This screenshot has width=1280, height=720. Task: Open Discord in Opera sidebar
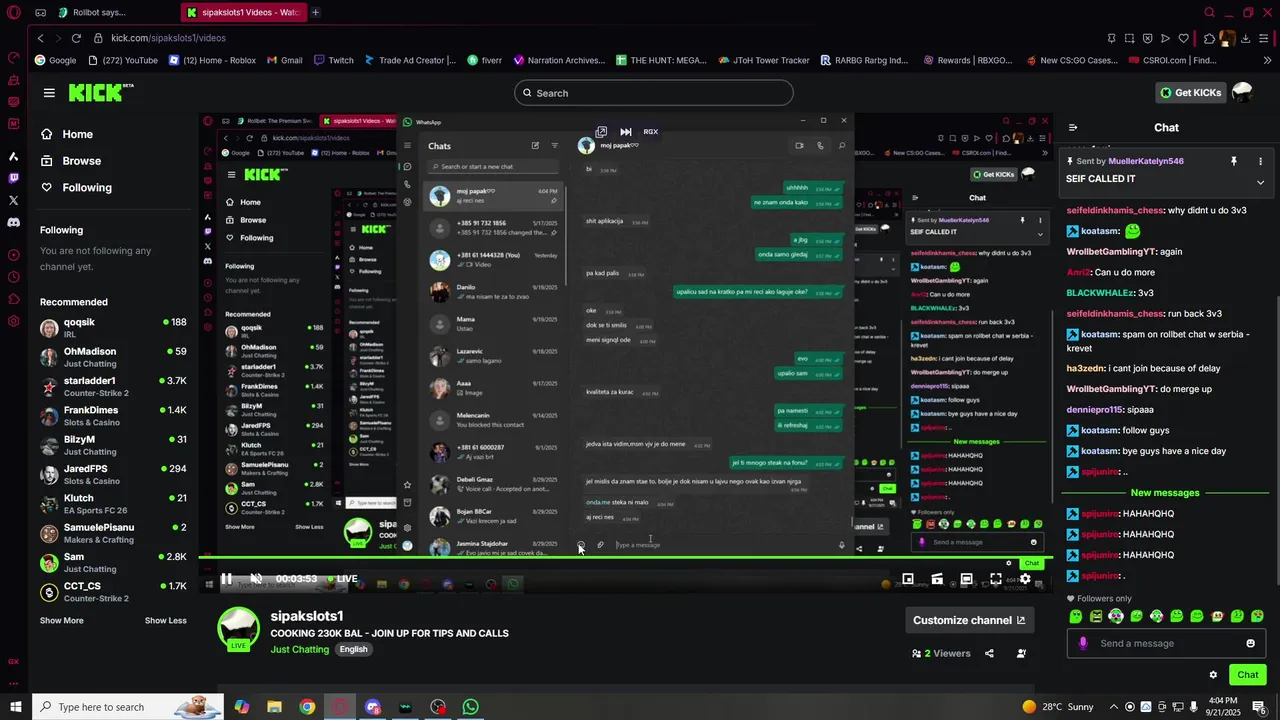pos(13,222)
